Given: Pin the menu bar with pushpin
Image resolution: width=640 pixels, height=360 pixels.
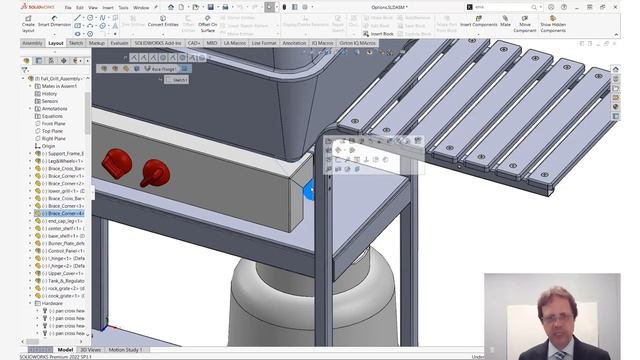Looking at the screenshot, I should (156, 7).
